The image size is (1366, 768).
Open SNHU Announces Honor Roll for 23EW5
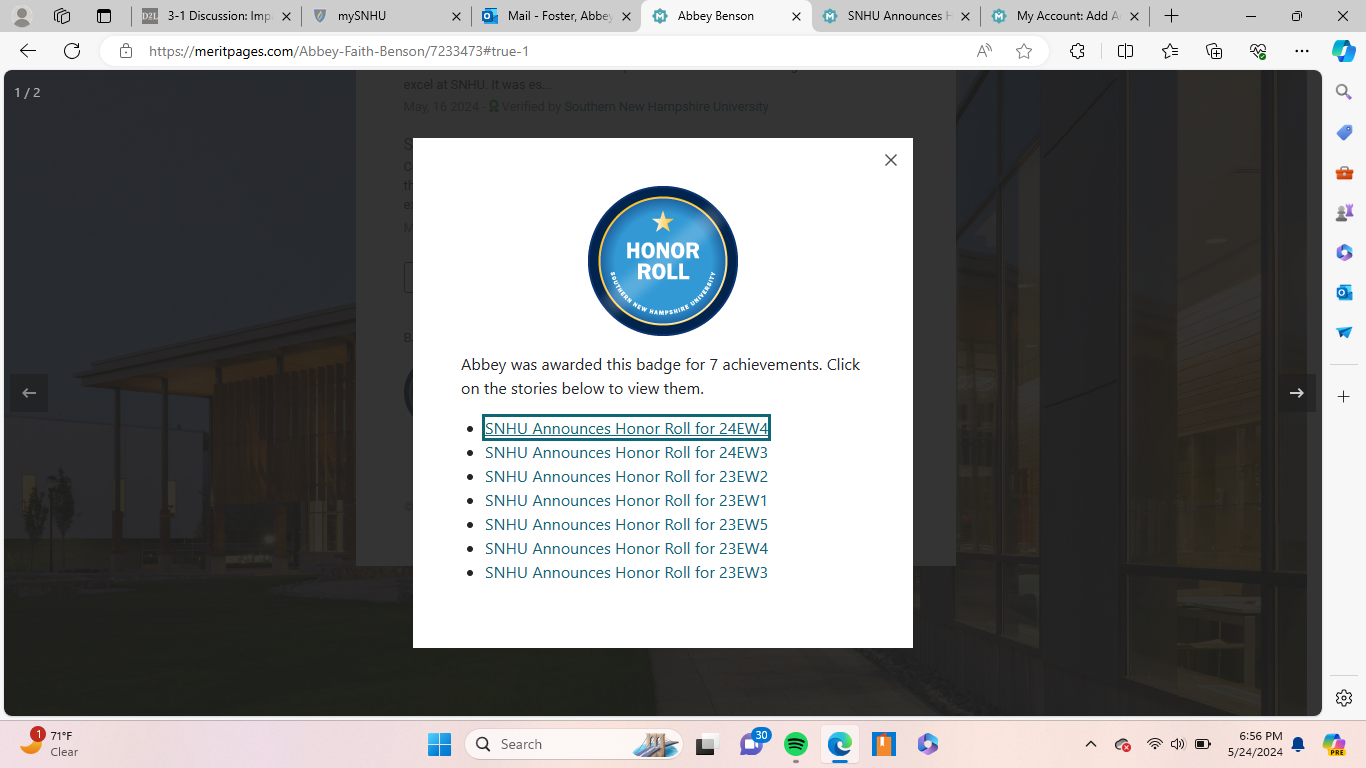(626, 524)
